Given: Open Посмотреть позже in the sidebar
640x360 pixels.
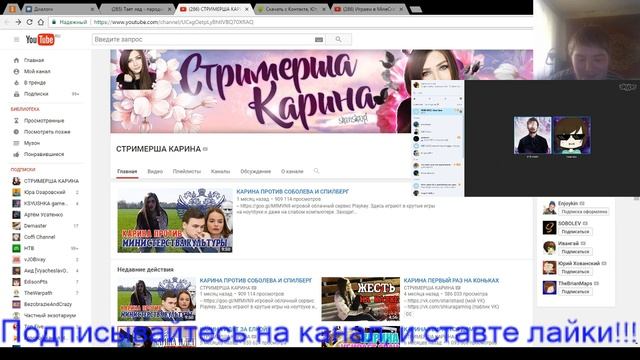Looking at the screenshot, I should coord(47,132).
